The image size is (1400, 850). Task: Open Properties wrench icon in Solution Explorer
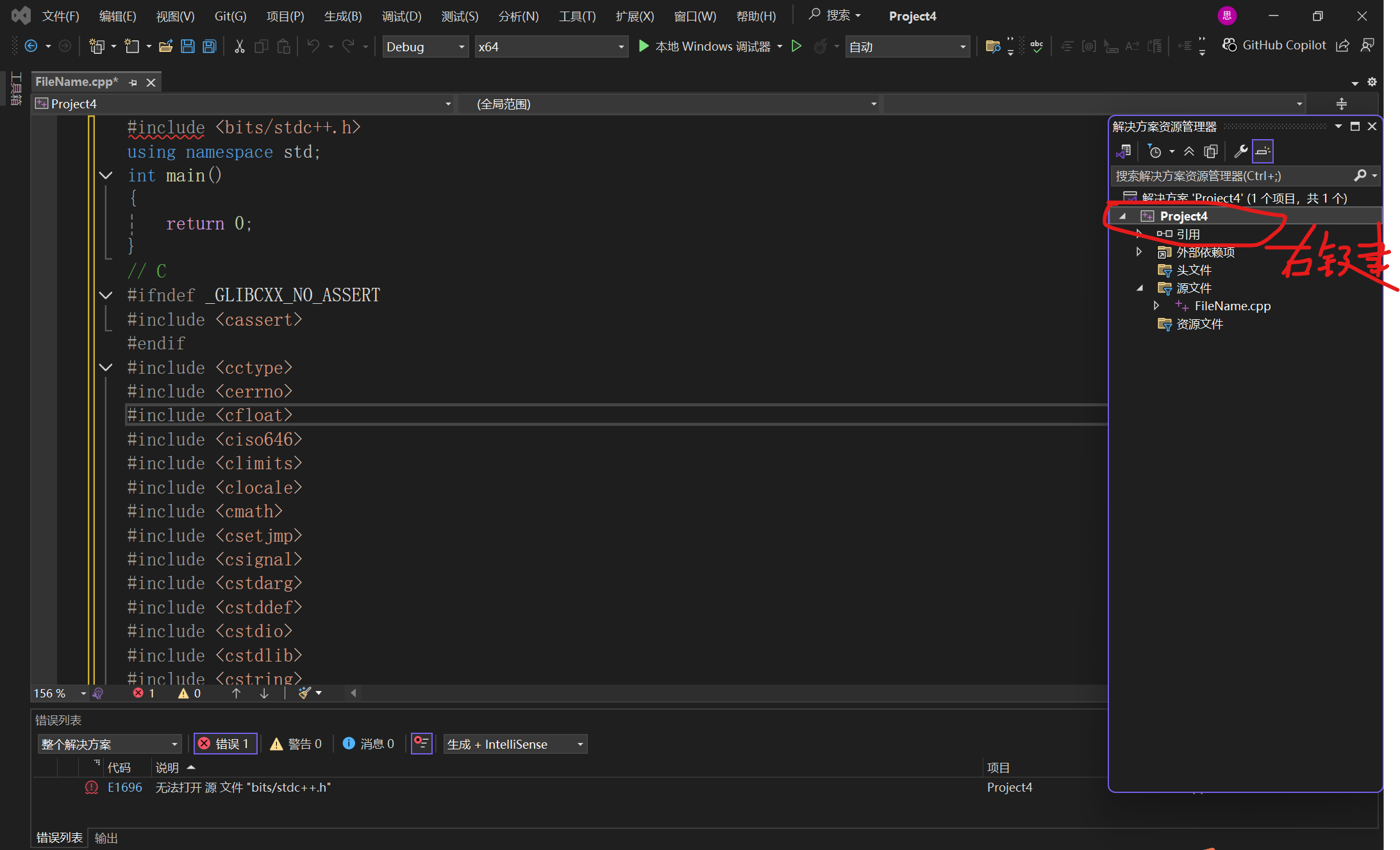[1240, 151]
